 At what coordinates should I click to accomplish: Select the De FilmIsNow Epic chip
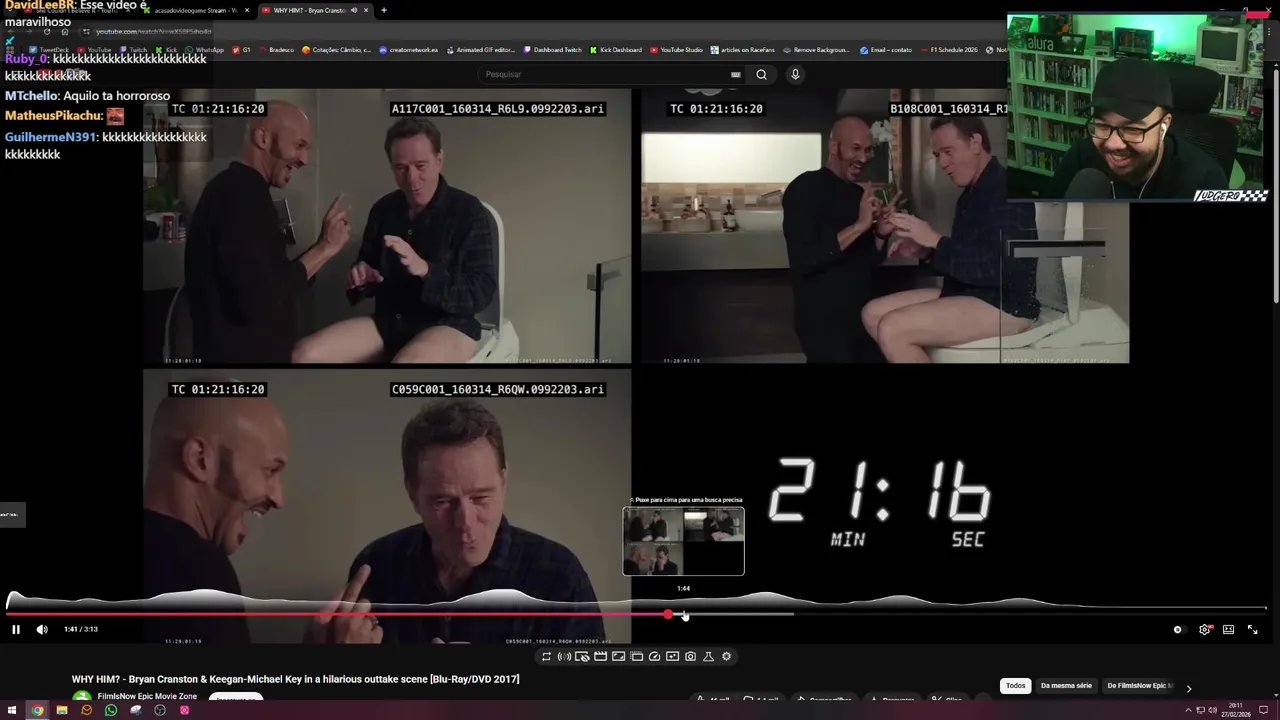point(1138,686)
